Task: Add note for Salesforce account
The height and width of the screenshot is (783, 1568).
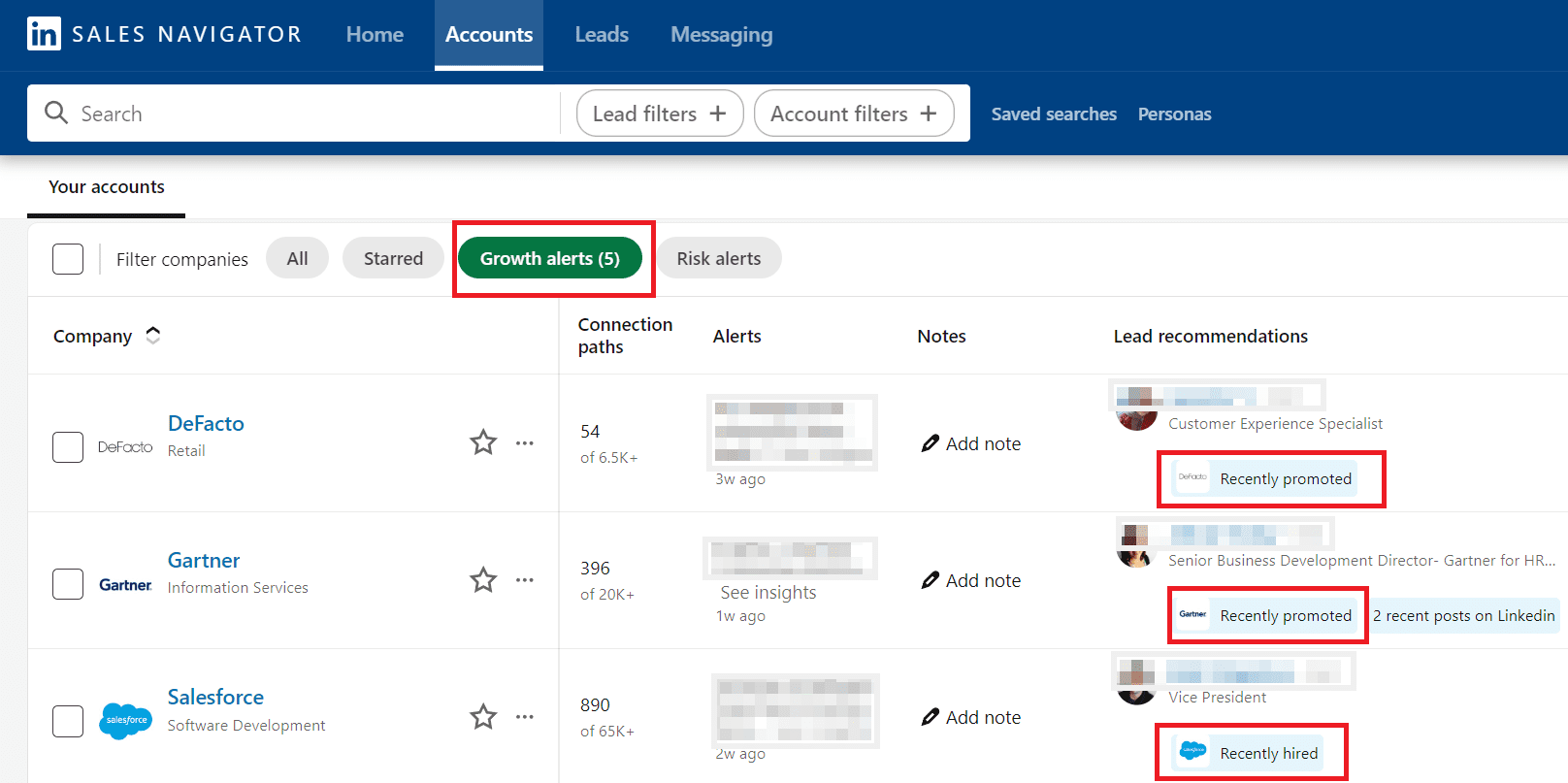Action: (x=971, y=717)
